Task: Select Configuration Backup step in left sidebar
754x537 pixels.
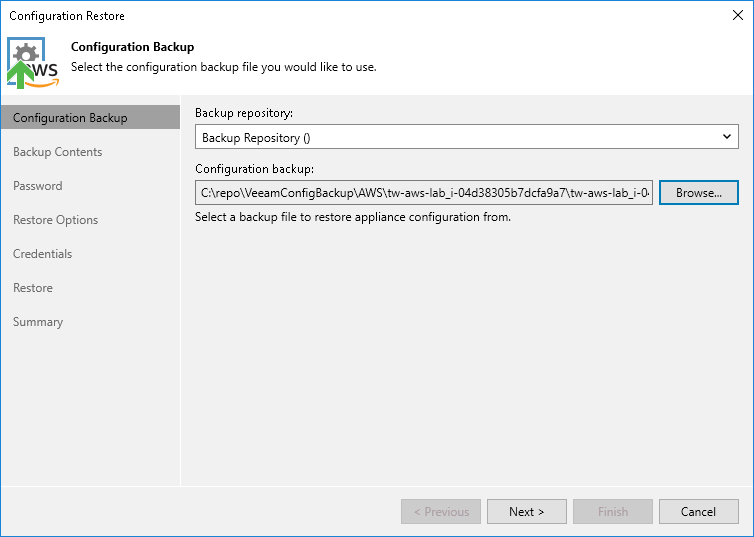Action: pos(70,118)
